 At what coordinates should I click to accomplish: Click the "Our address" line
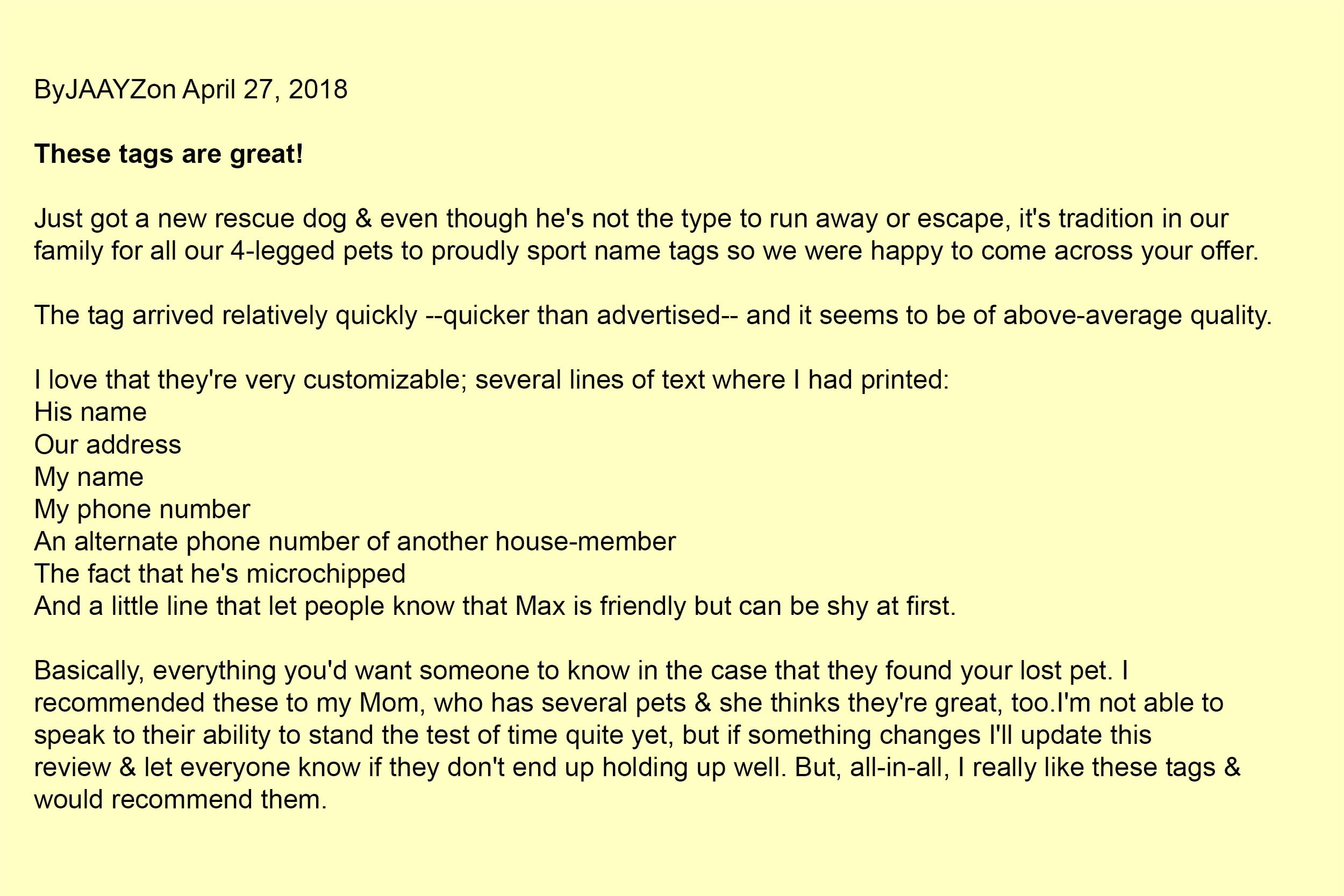[108, 445]
